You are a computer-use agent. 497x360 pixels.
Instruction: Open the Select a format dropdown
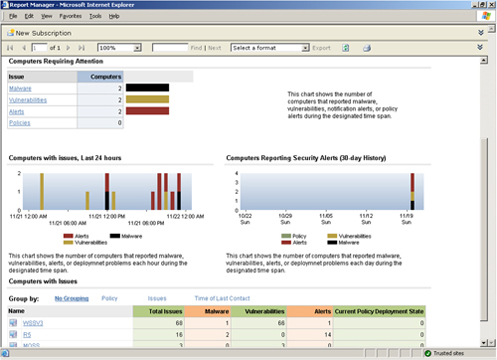click(x=305, y=48)
